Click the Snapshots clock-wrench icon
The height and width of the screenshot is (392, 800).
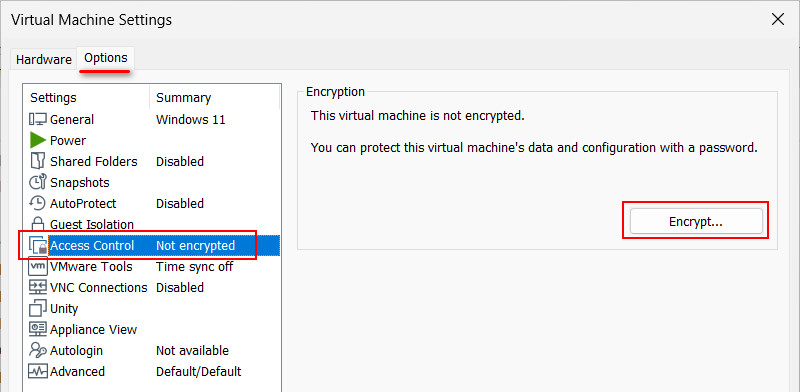(x=38, y=182)
